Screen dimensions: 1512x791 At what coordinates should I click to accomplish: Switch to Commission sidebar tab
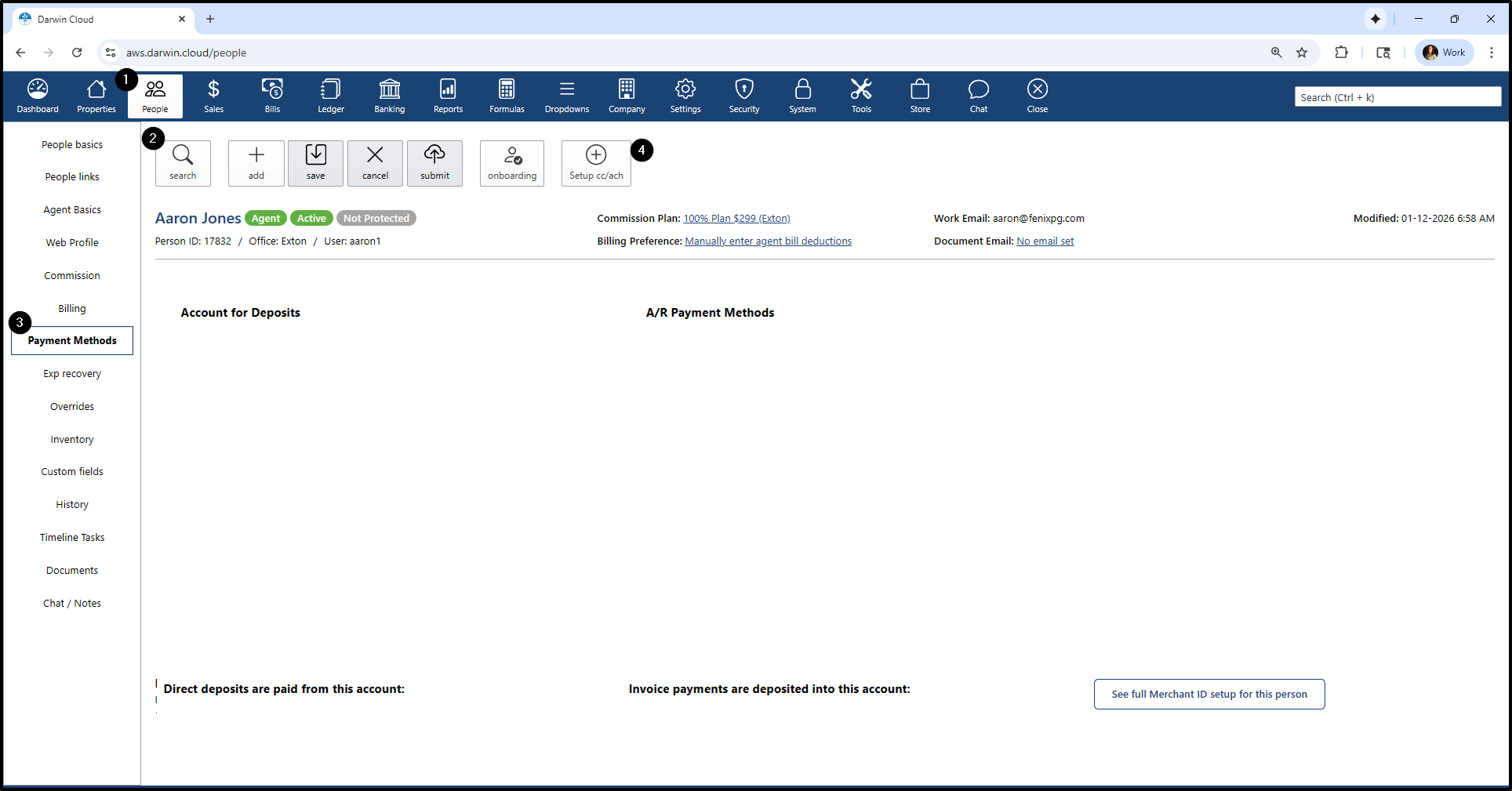point(72,275)
